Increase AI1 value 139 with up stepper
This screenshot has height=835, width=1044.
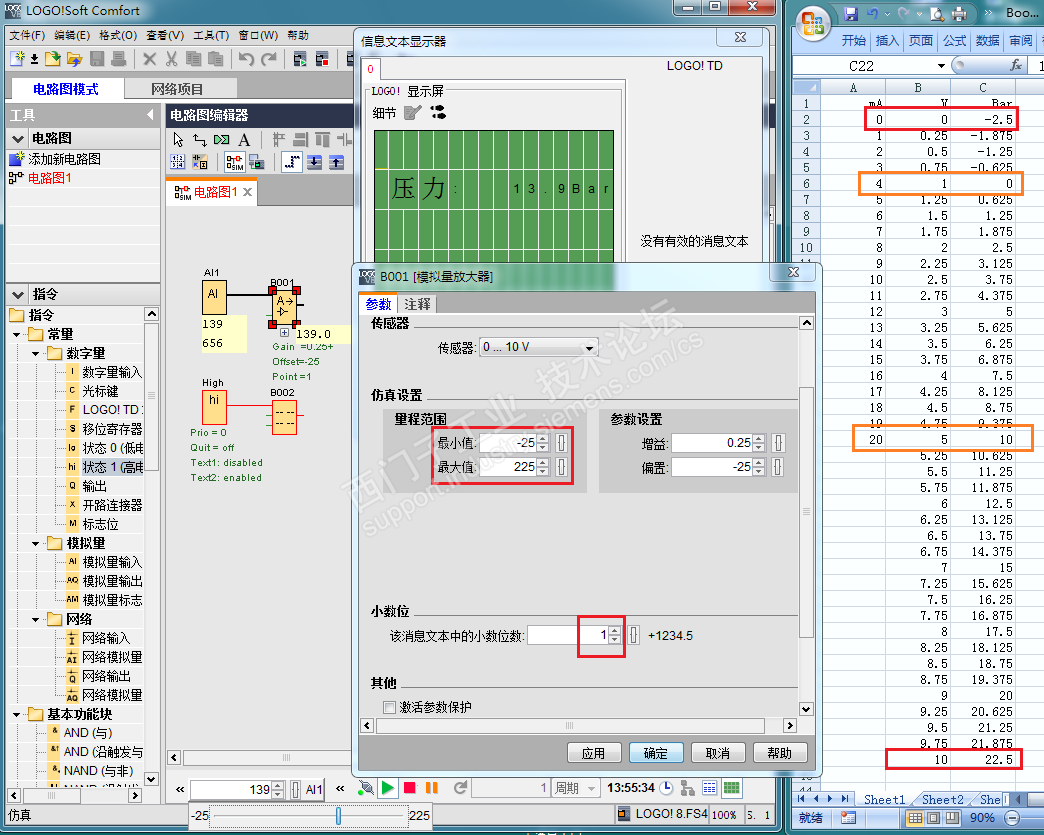tap(278, 786)
